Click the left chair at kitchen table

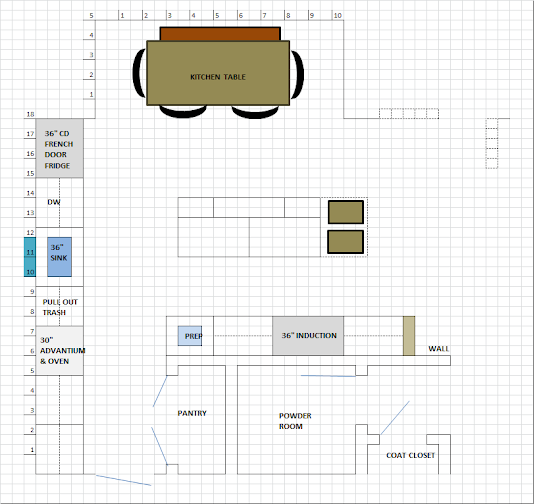(139, 73)
